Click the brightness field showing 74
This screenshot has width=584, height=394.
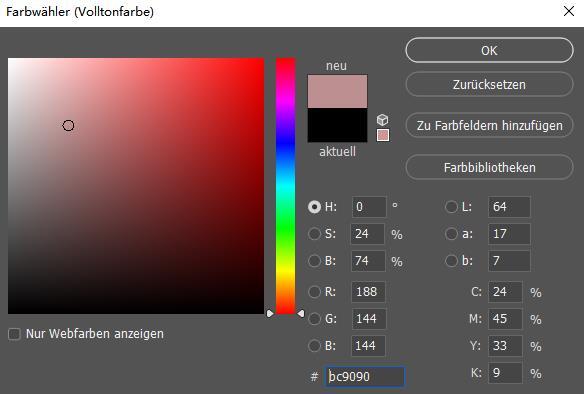click(x=368, y=261)
